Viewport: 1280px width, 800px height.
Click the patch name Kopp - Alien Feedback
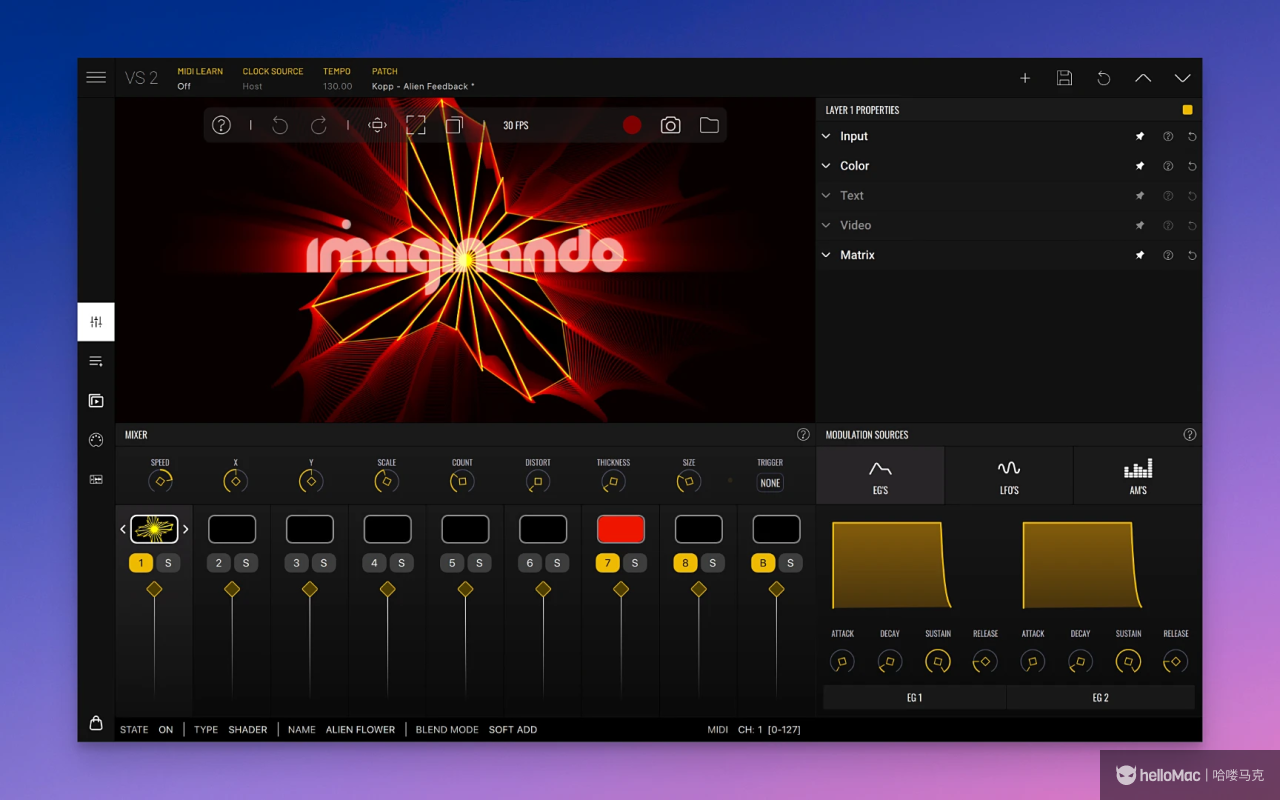[423, 87]
